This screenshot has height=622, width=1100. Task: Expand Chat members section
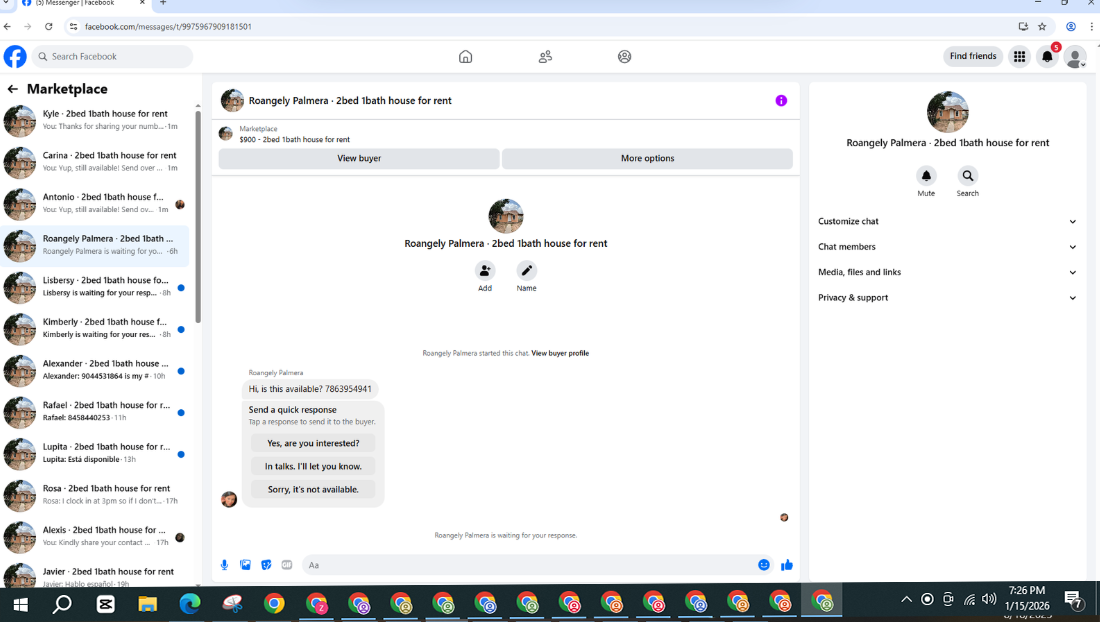[947, 247]
